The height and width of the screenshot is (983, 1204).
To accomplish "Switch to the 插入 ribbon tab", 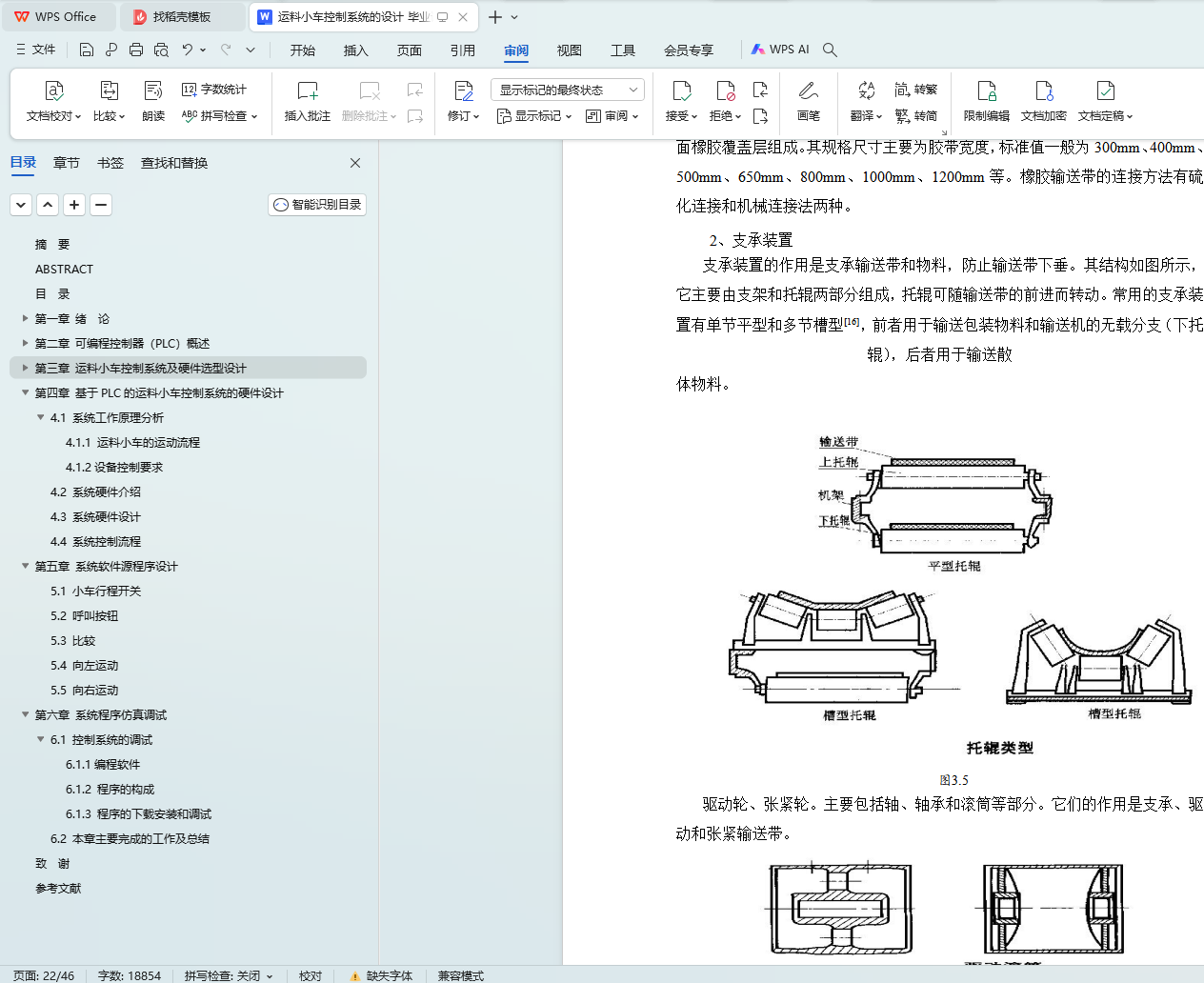I will [356, 50].
